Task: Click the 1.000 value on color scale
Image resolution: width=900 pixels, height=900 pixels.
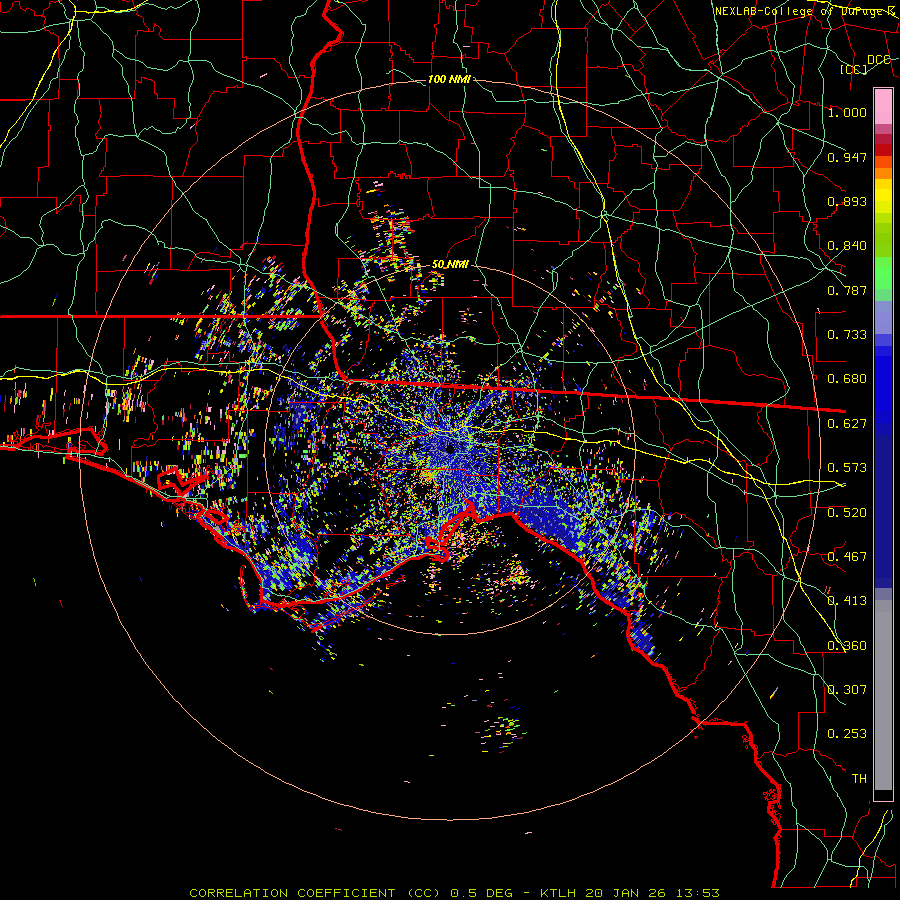Action: pyautogui.click(x=847, y=112)
